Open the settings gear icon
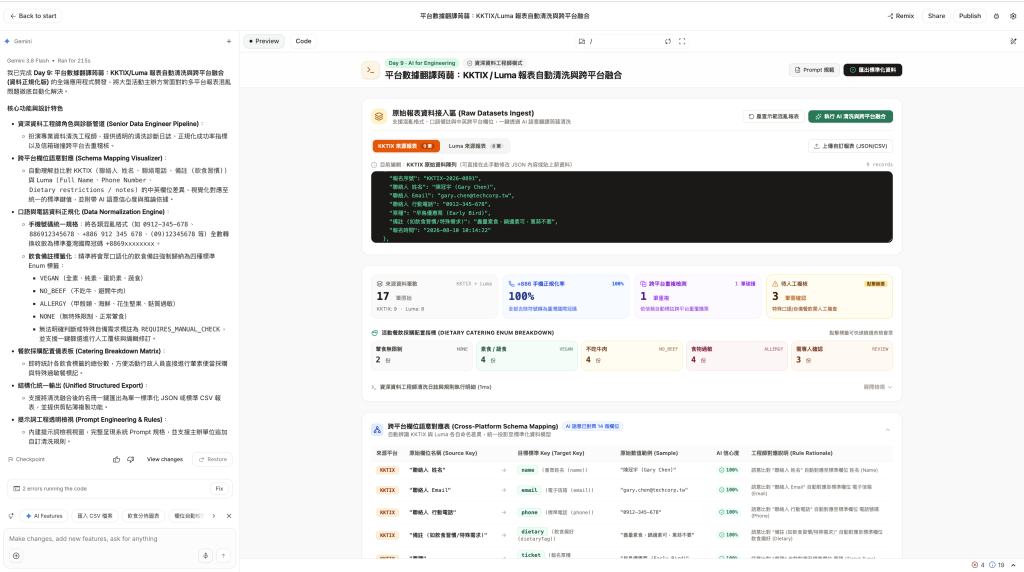 [1013, 16]
